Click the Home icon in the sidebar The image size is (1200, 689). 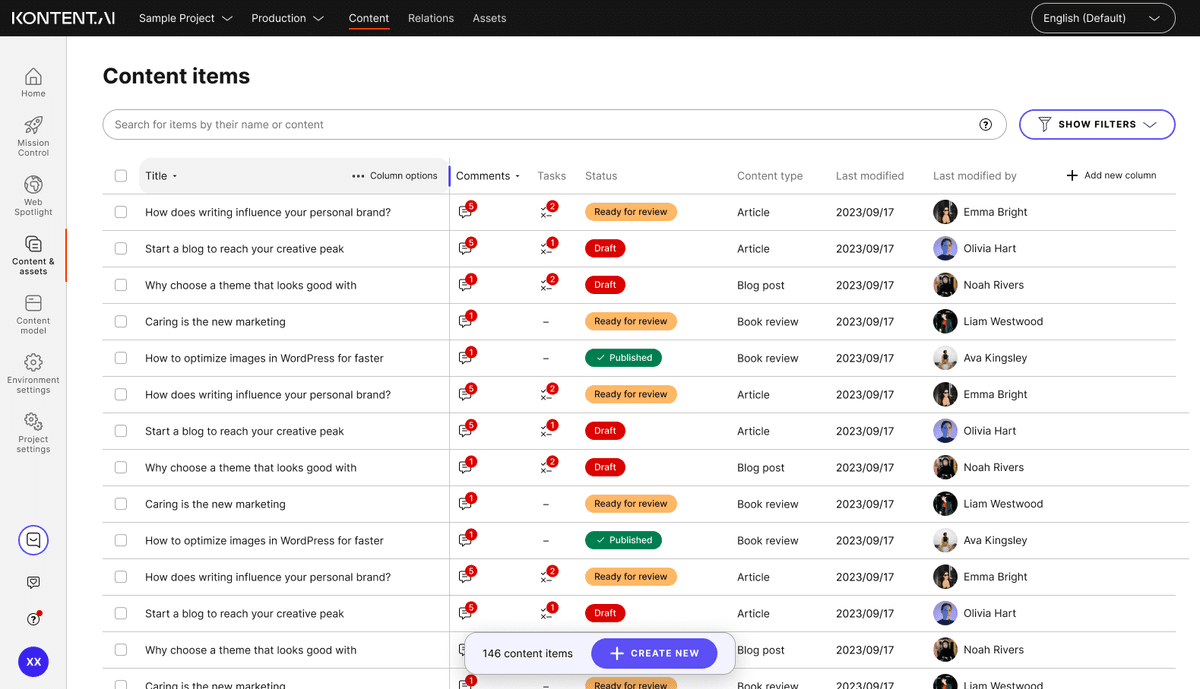tap(33, 82)
